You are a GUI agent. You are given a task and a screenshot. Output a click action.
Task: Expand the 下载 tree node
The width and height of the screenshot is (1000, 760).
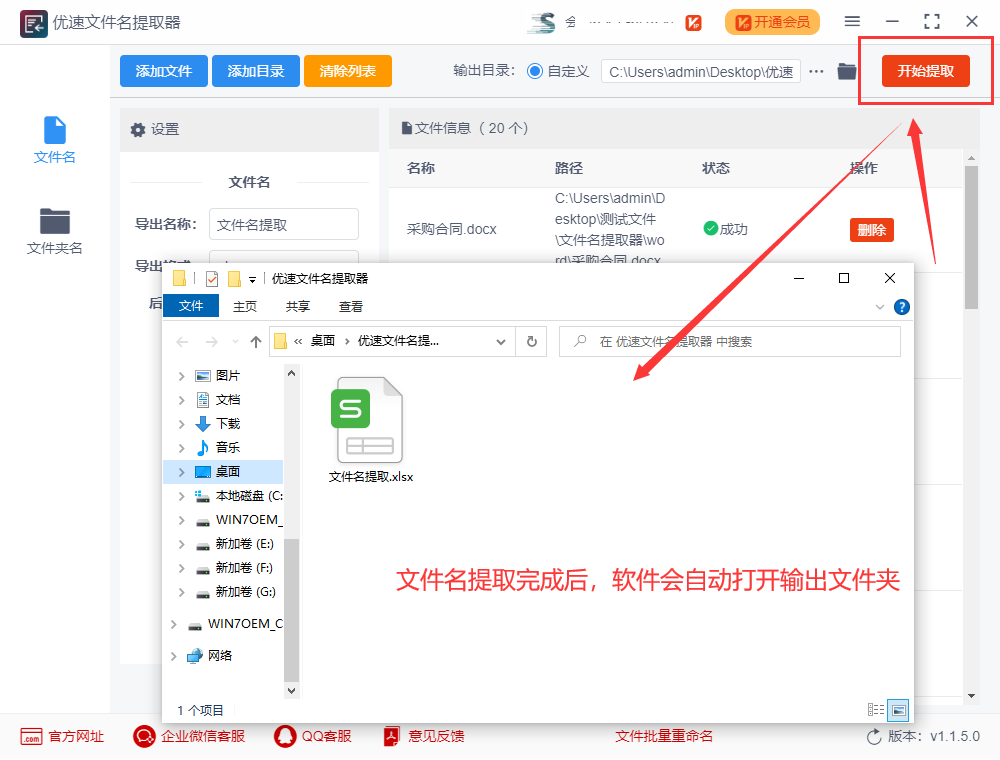[182, 424]
